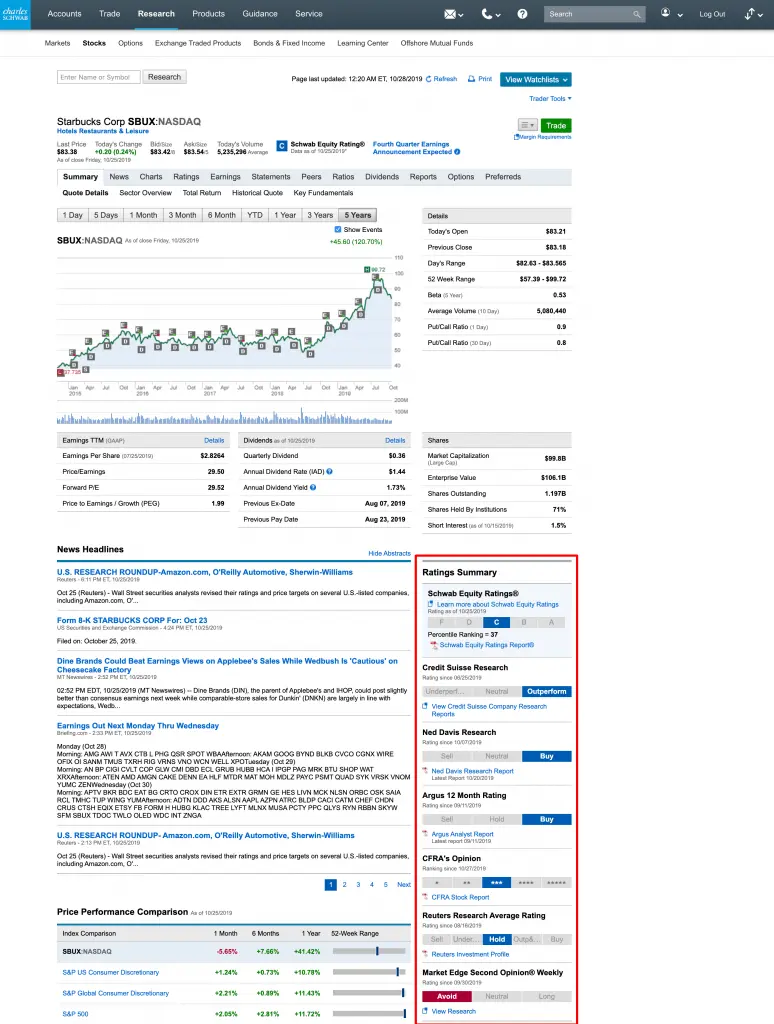Click the Enter Name or Symbol field
Screen dimensions: 774x1024
[99, 77]
